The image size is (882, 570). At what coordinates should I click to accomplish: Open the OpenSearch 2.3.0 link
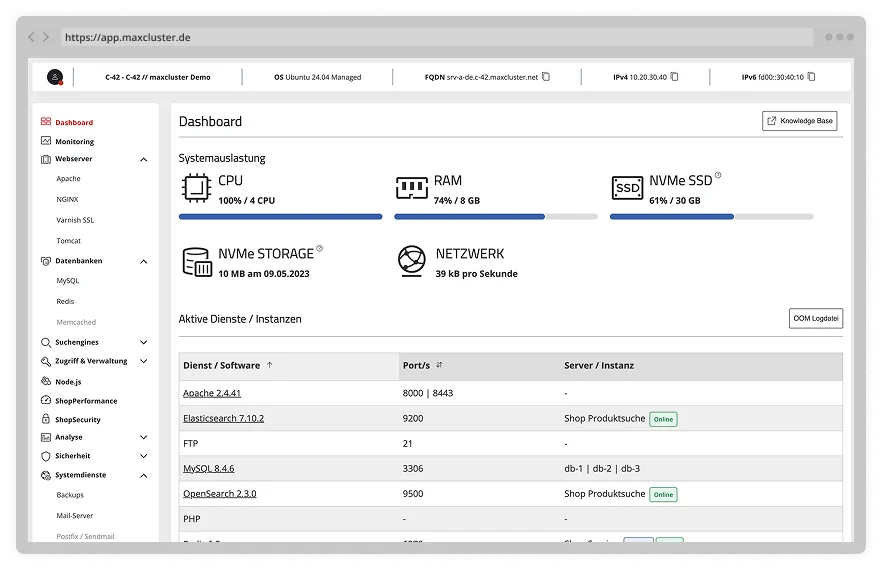(219, 493)
